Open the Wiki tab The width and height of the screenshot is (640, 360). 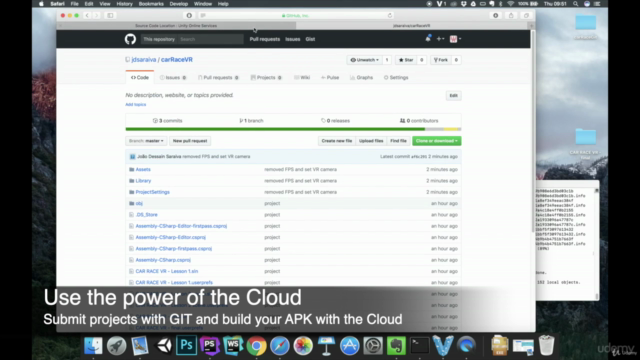pyautogui.click(x=302, y=78)
